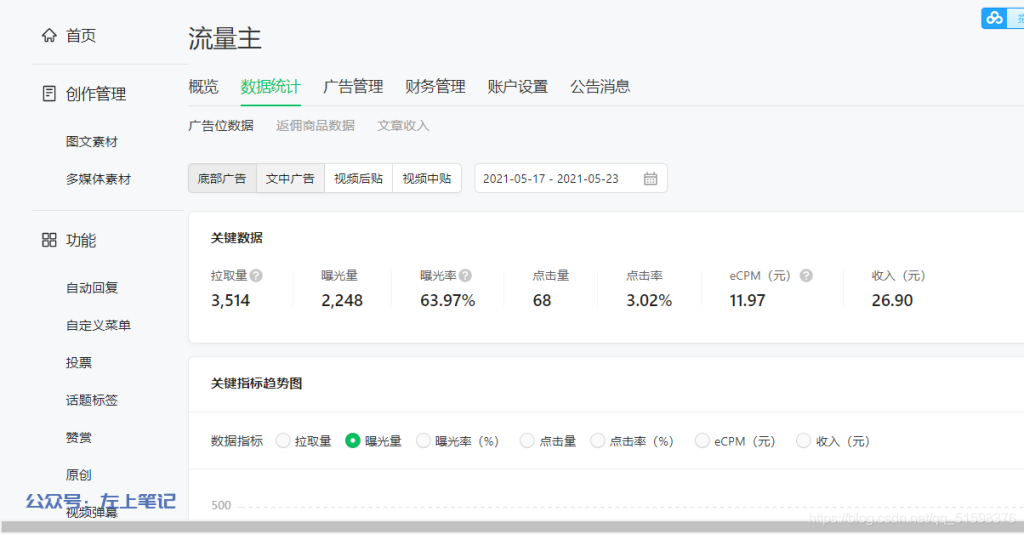The width and height of the screenshot is (1024, 534).
Task: Select the 返佣商品数据 sub-tab
Action: pyautogui.click(x=315, y=125)
